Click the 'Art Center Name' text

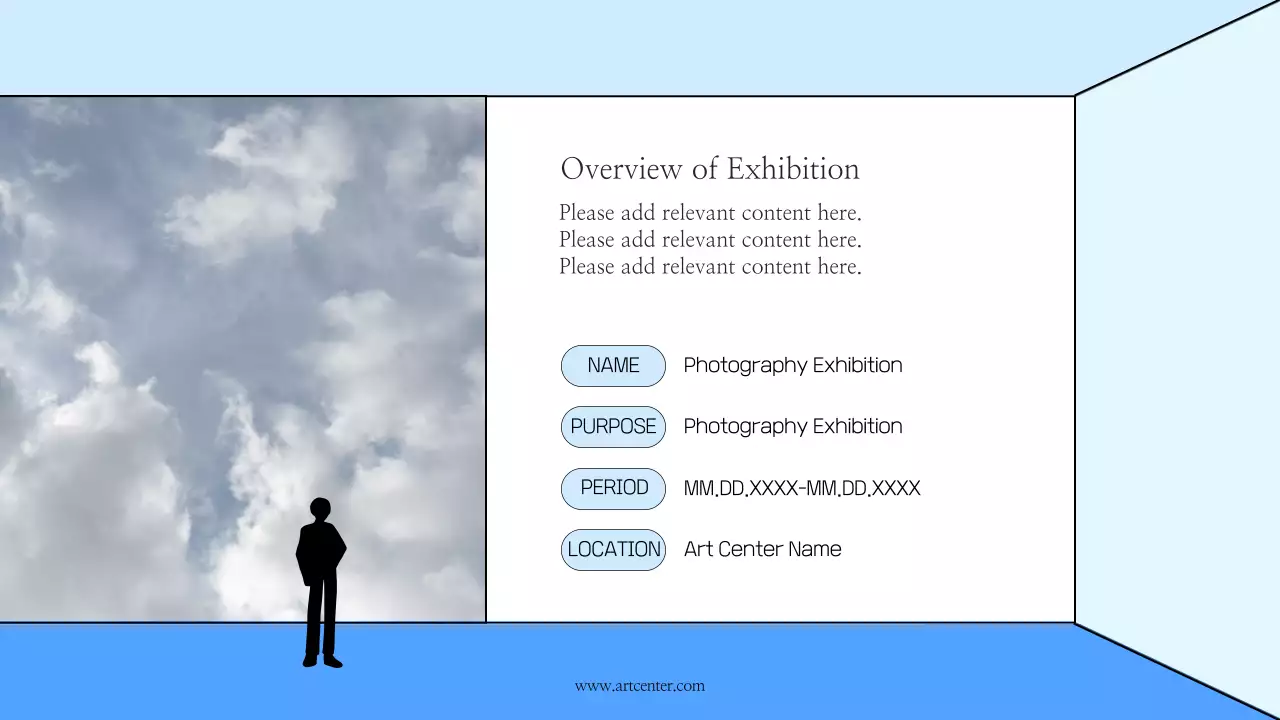tap(762, 550)
